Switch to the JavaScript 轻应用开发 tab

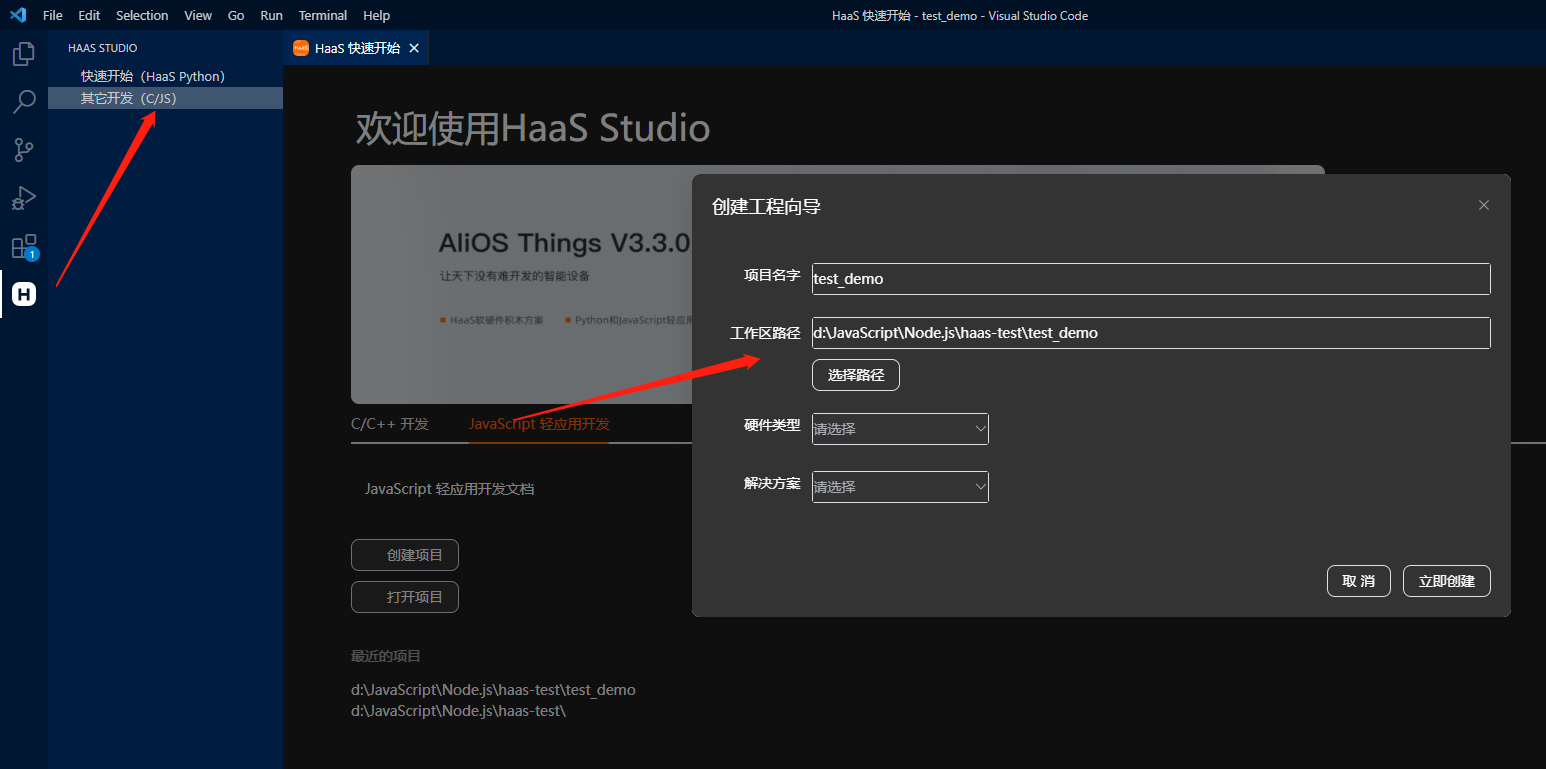click(x=539, y=424)
